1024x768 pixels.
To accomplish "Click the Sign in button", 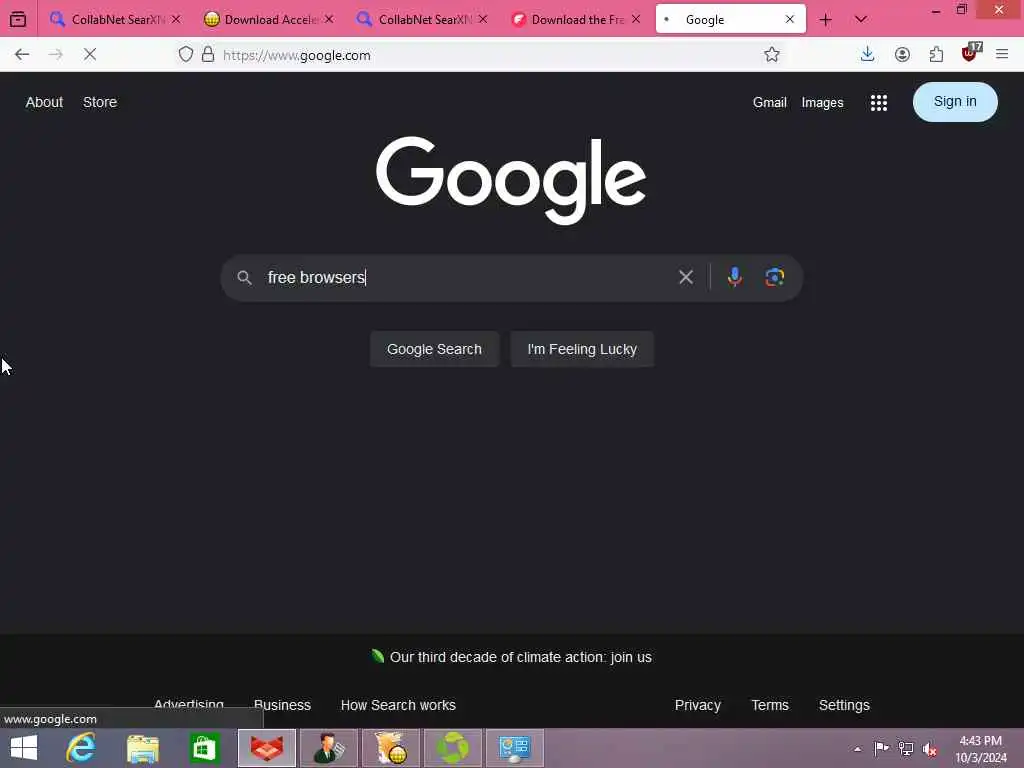I will point(955,102).
